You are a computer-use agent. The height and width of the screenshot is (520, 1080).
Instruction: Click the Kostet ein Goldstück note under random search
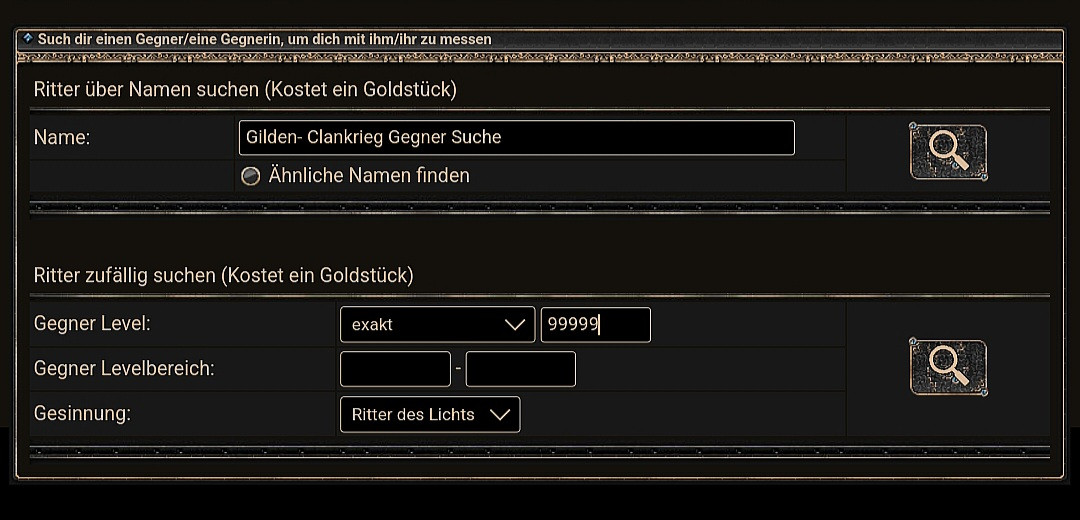click(x=318, y=275)
